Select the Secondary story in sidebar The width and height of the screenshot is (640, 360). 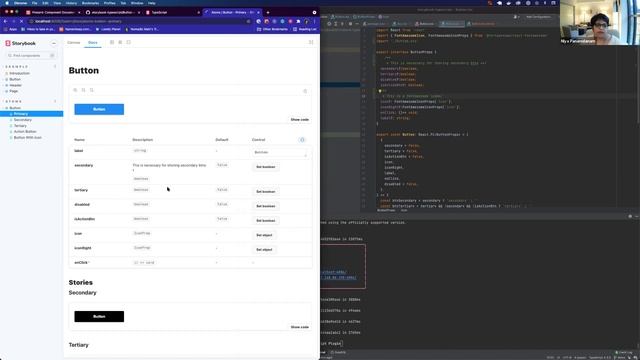pos(22,120)
